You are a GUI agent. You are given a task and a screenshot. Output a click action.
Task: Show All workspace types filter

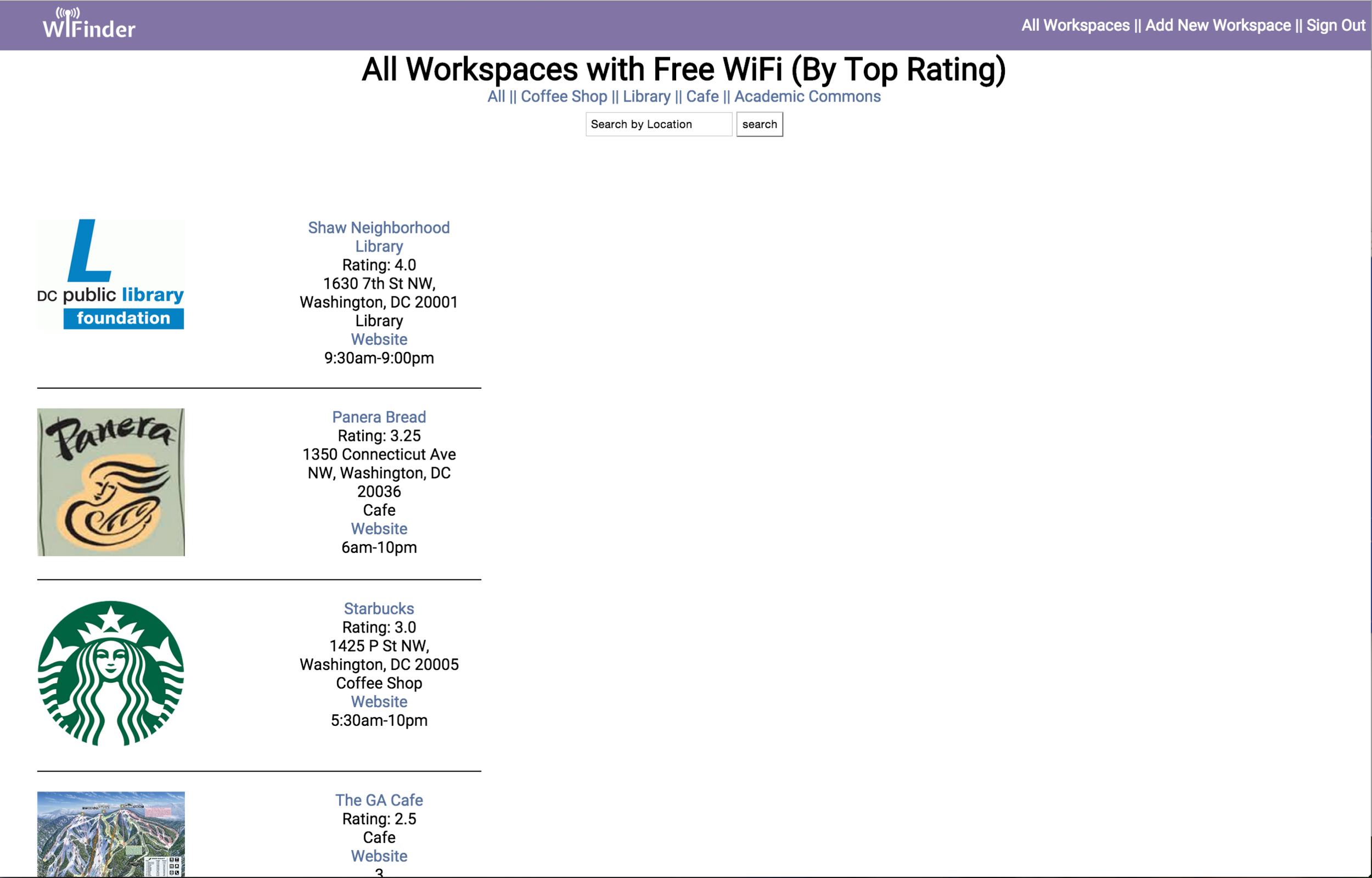pos(496,96)
